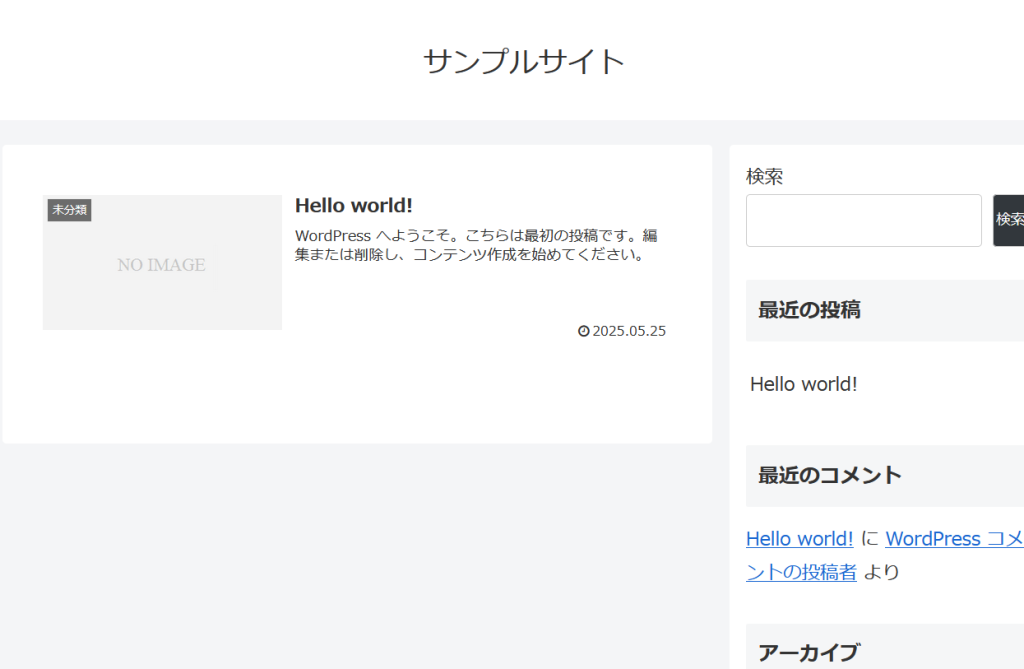Click the より text after commenter link
Image resolution: width=1024 pixels, height=669 pixels.
[882, 572]
